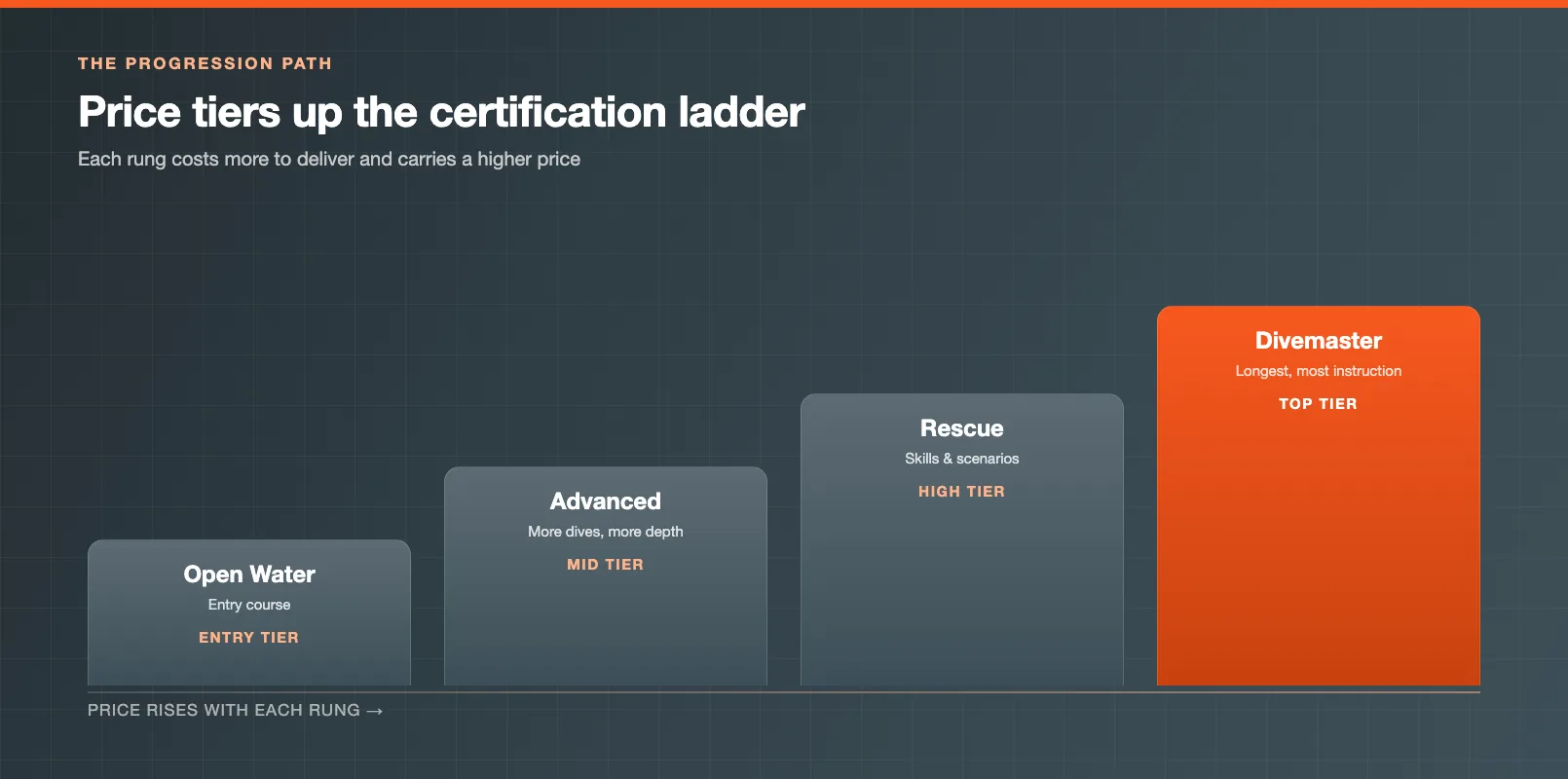
Task: Click 'Longest, most instruction' text
Action: (x=1319, y=371)
